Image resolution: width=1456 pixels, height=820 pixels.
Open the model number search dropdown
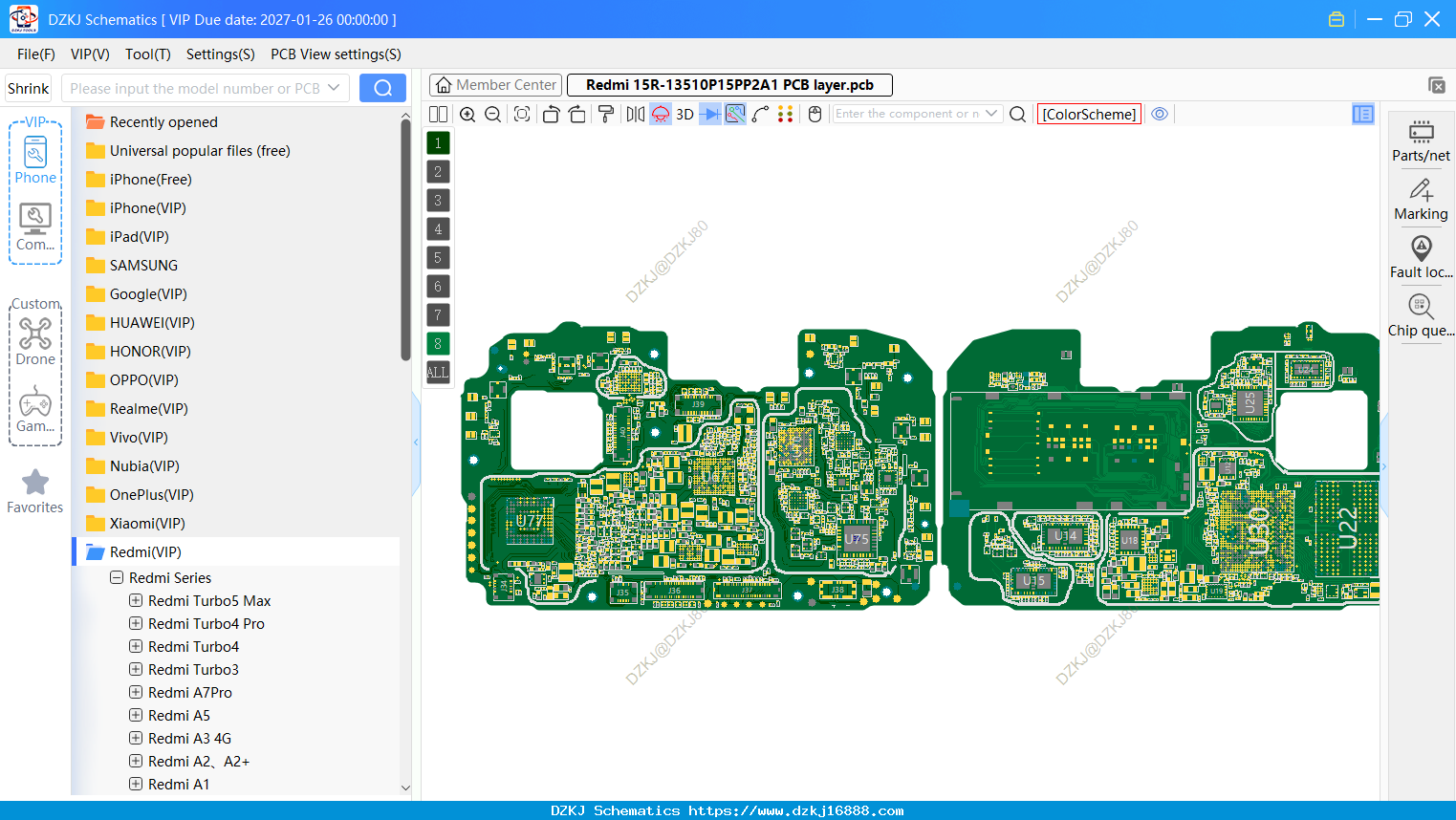[x=334, y=88]
